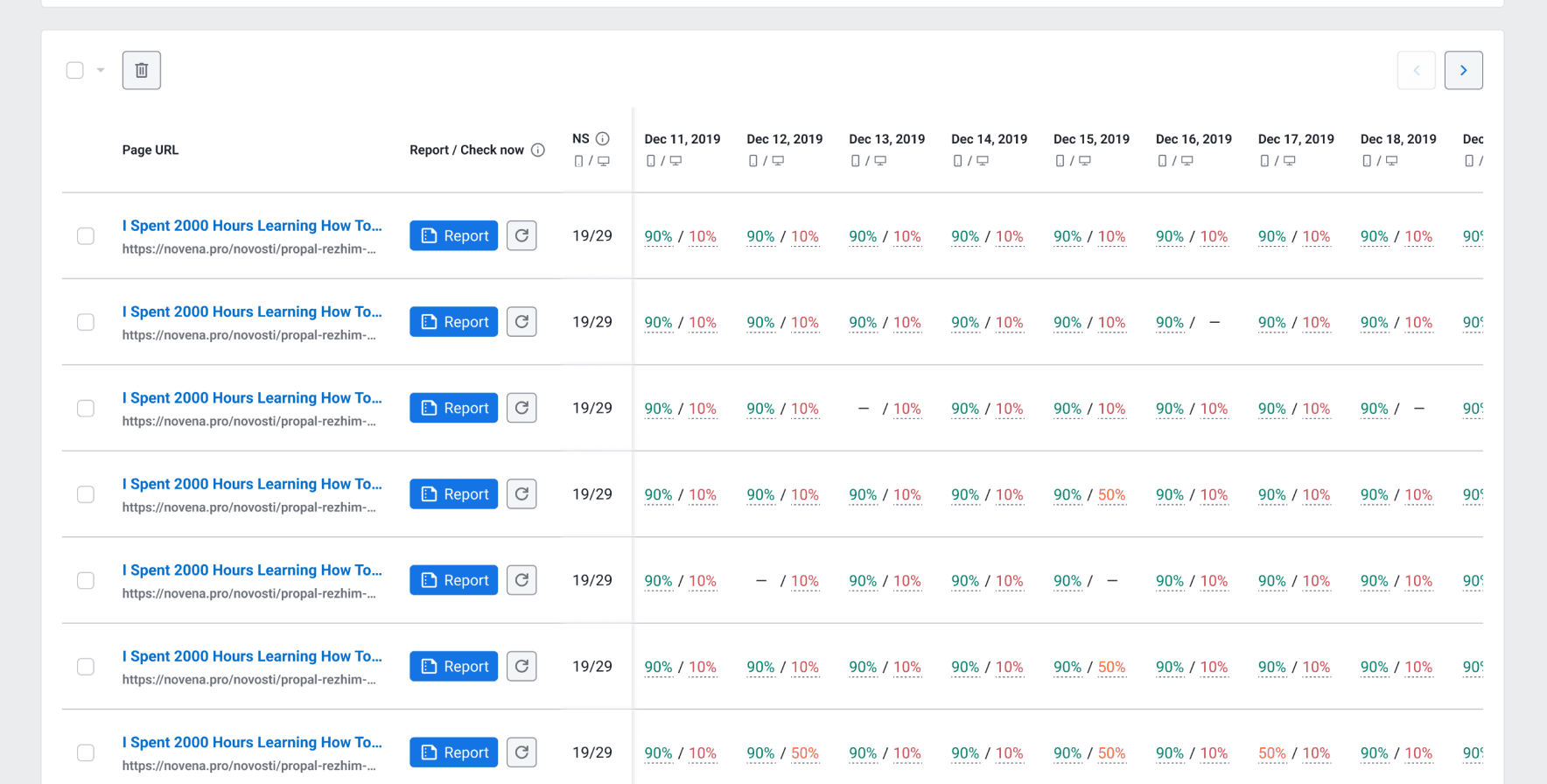Select the fourth row checkbox
The height and width of the screenshot is (784, 1547).
coord(86,494)
